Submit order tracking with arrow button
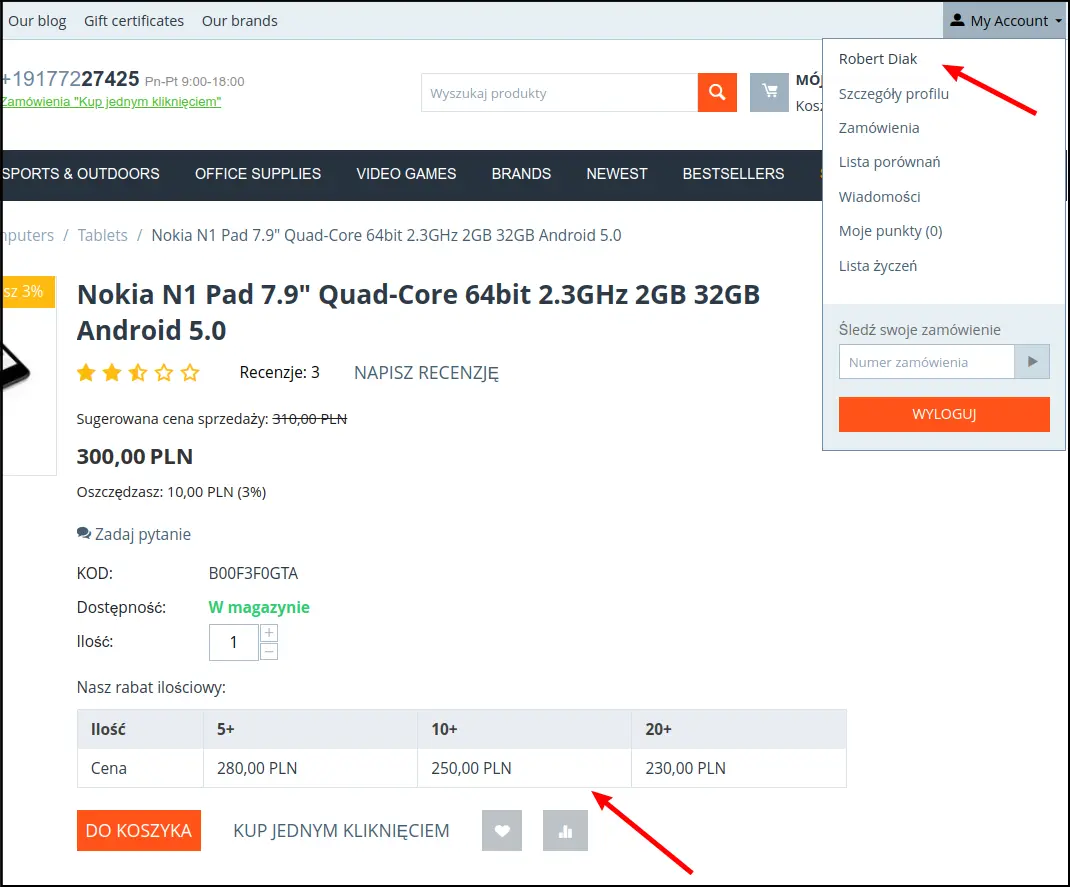1070x887 pixels. (1032, 362)
